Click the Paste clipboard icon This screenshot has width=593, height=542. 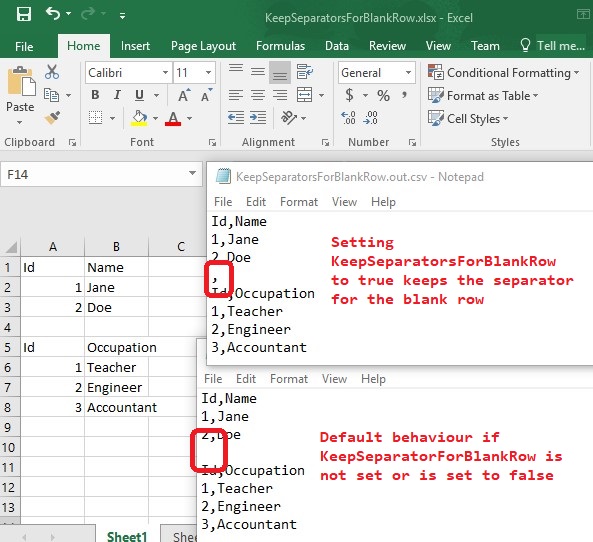click(21, 81)
